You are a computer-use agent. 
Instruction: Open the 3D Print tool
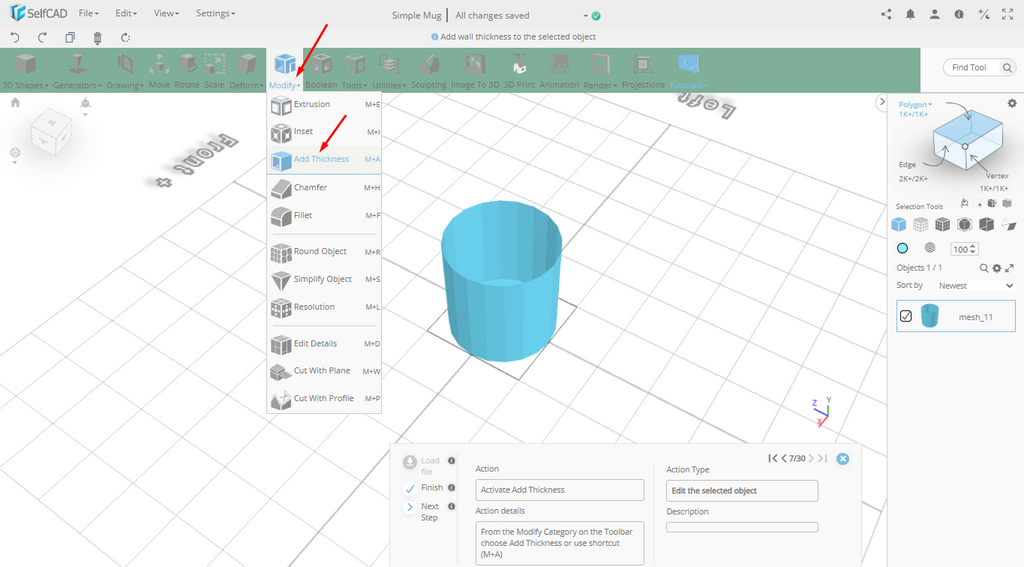pyautogui.click(x=519, y=71)
